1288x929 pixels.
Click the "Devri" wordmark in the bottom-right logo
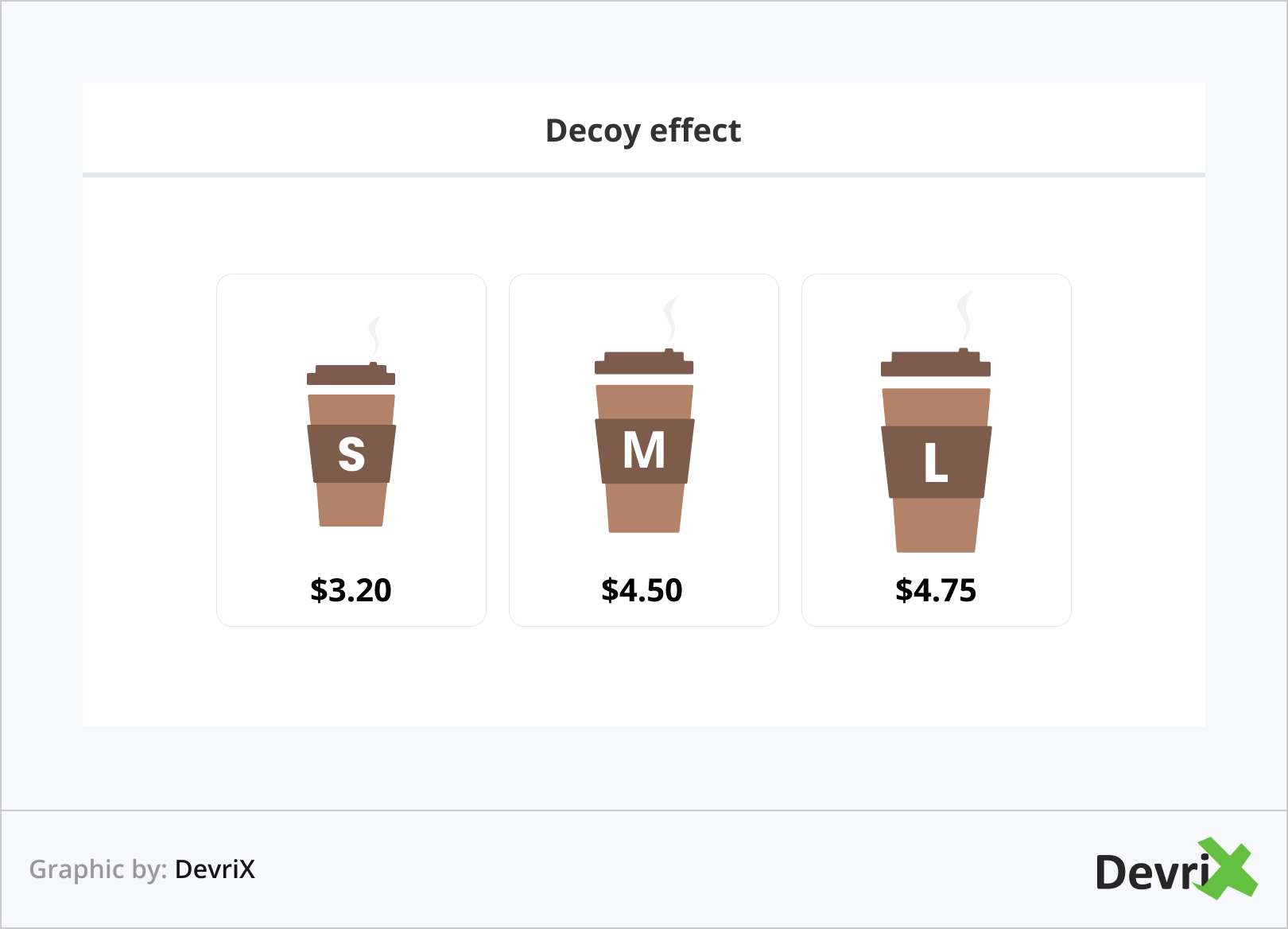click(x=1150, y=873)
